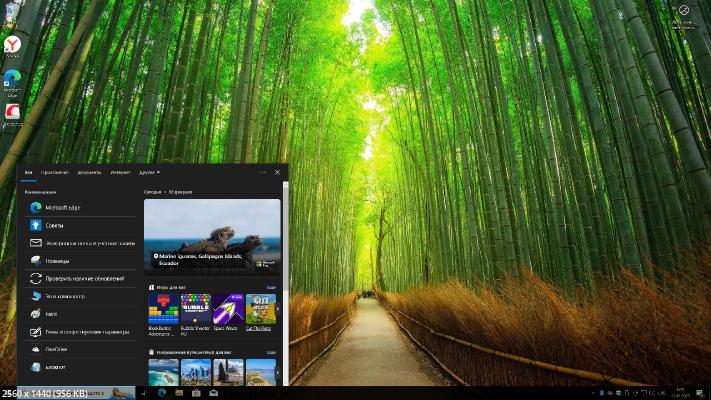Open Task View on the taskbar
The width and height of the screenshot is (711, 400).
[x=144, y=393]
